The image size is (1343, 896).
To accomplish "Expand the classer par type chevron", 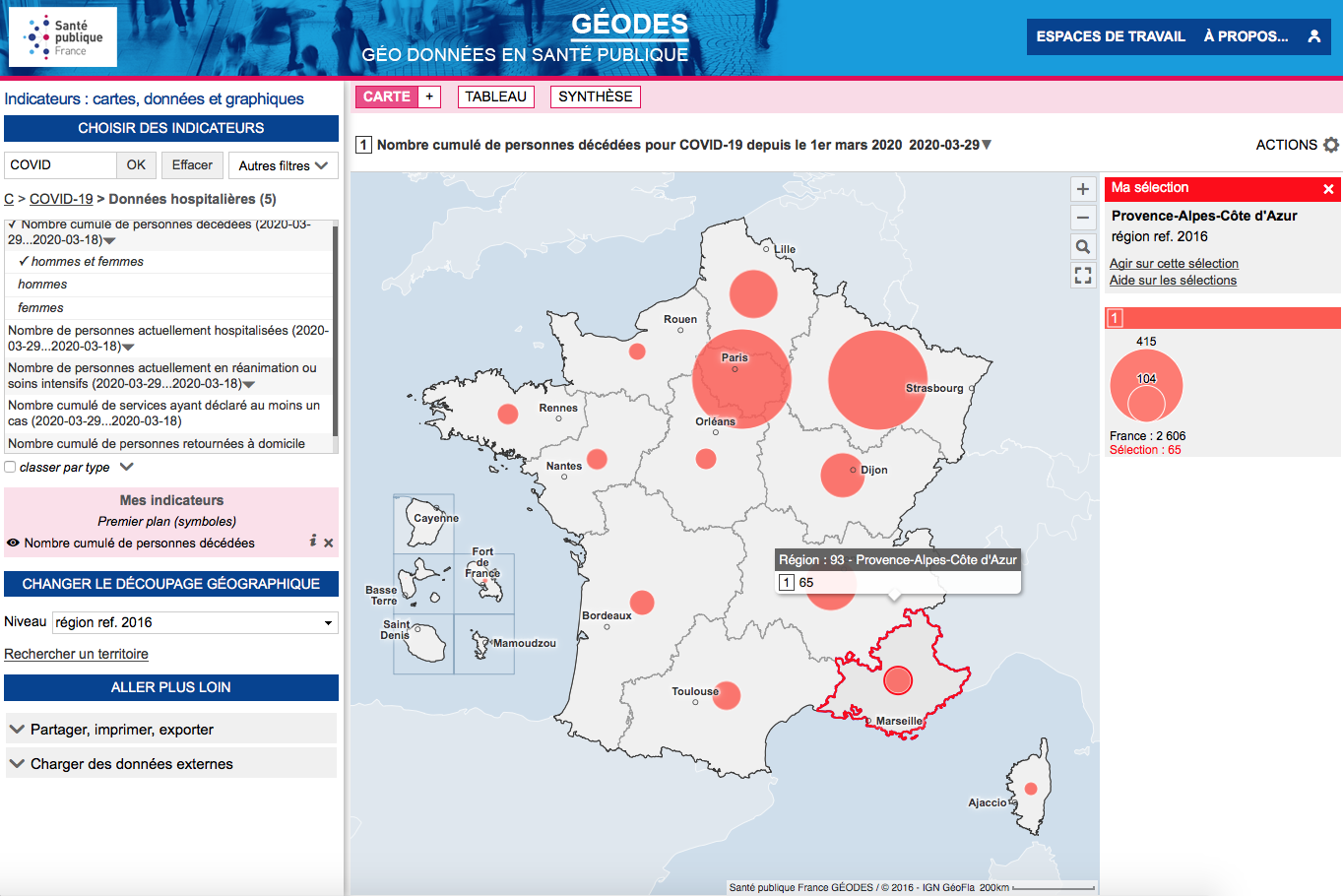I will pyautogui.click(x=126, y=467).
